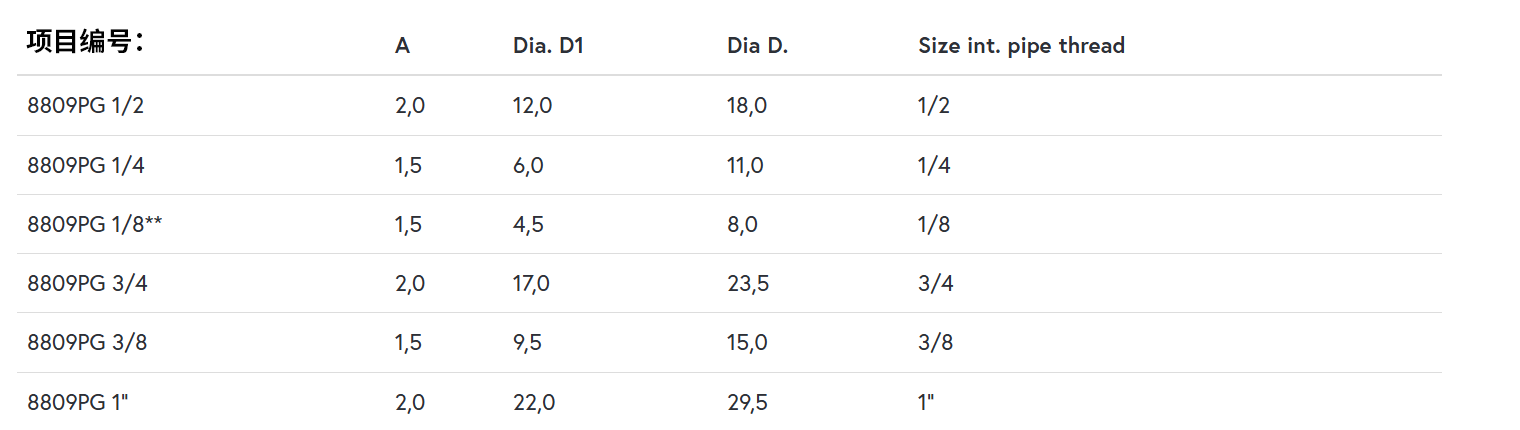Viewport: 1520px width, 430px height.
Task: Select item number 8809PG 1/4
Action: pyautogui.click(x=86, y=166)
